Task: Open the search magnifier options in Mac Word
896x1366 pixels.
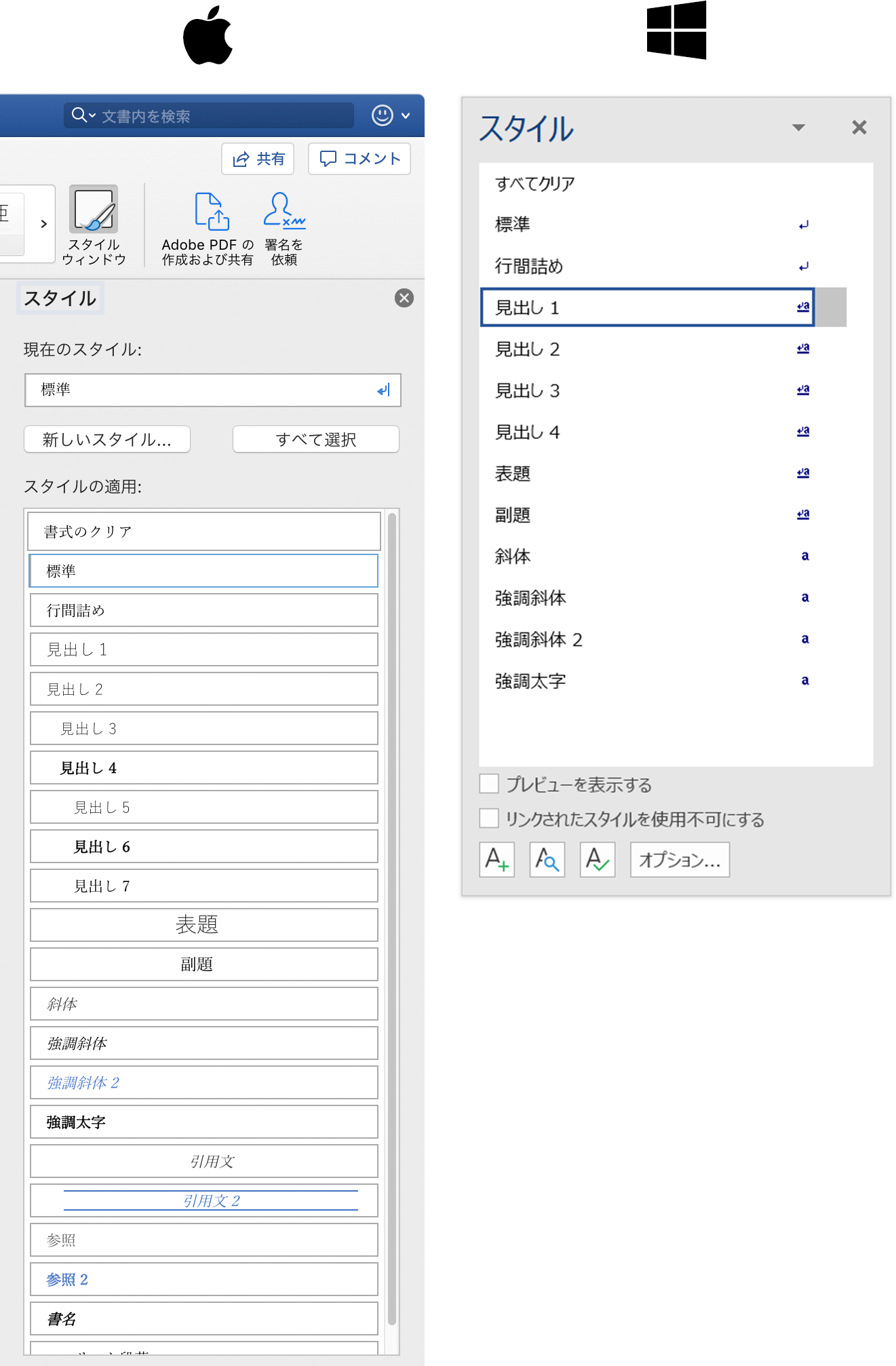Action: tap(84, 115)
